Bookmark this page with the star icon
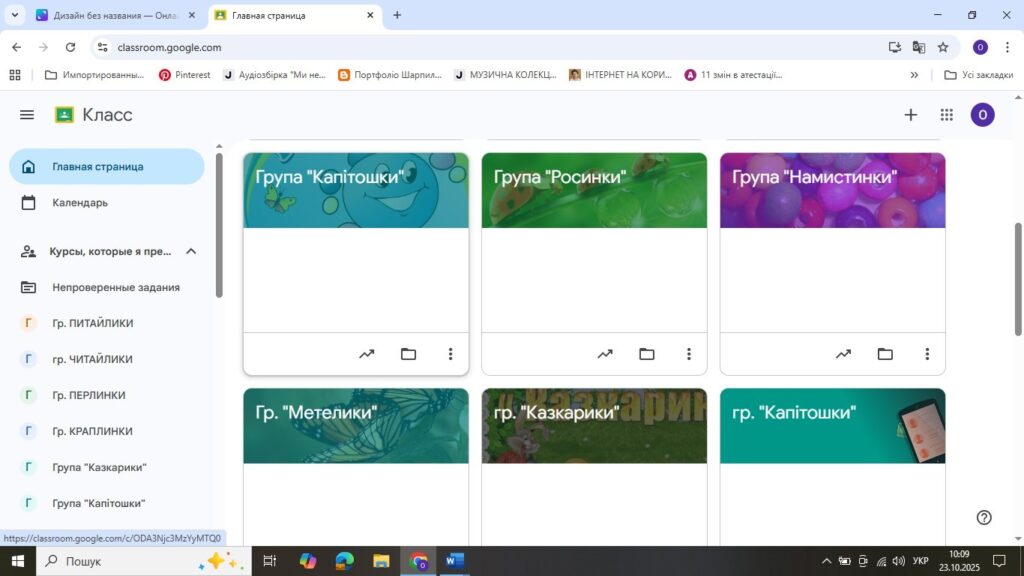 (x=943, y=47)
